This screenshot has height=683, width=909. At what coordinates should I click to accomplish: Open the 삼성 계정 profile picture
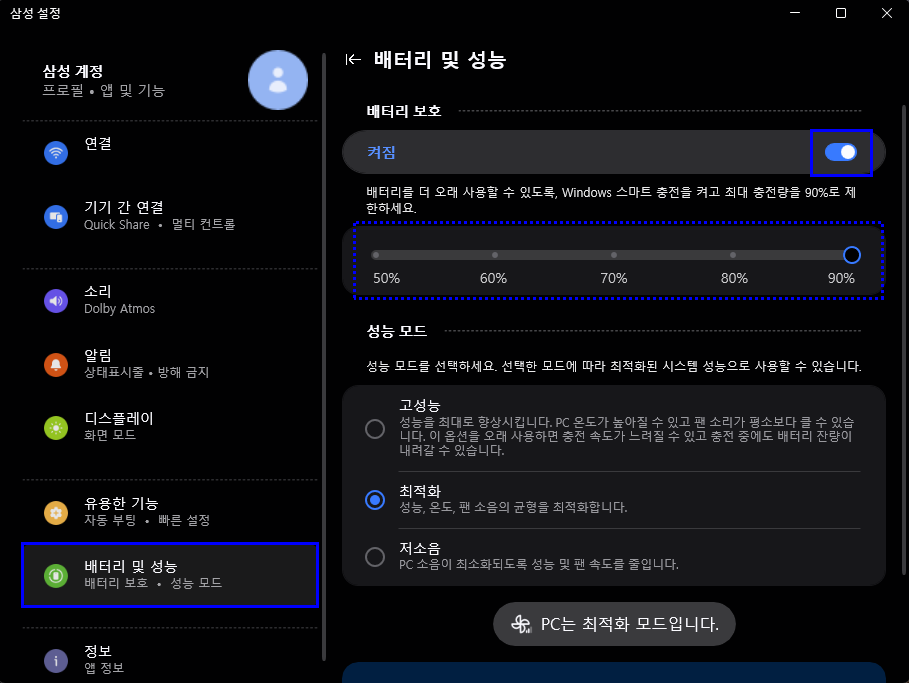click(x=278, y=80)
